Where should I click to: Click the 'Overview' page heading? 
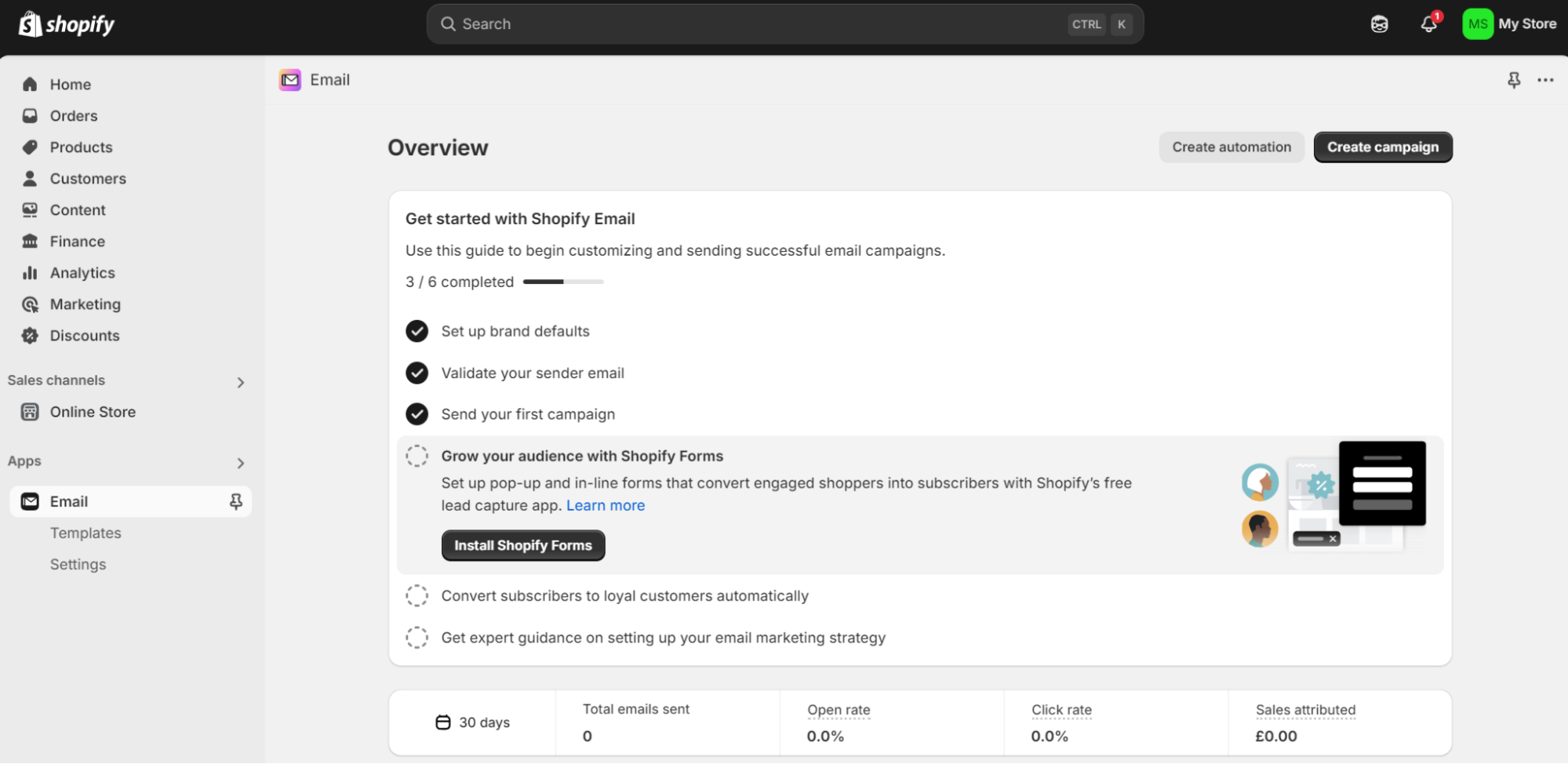click(438, 147)
